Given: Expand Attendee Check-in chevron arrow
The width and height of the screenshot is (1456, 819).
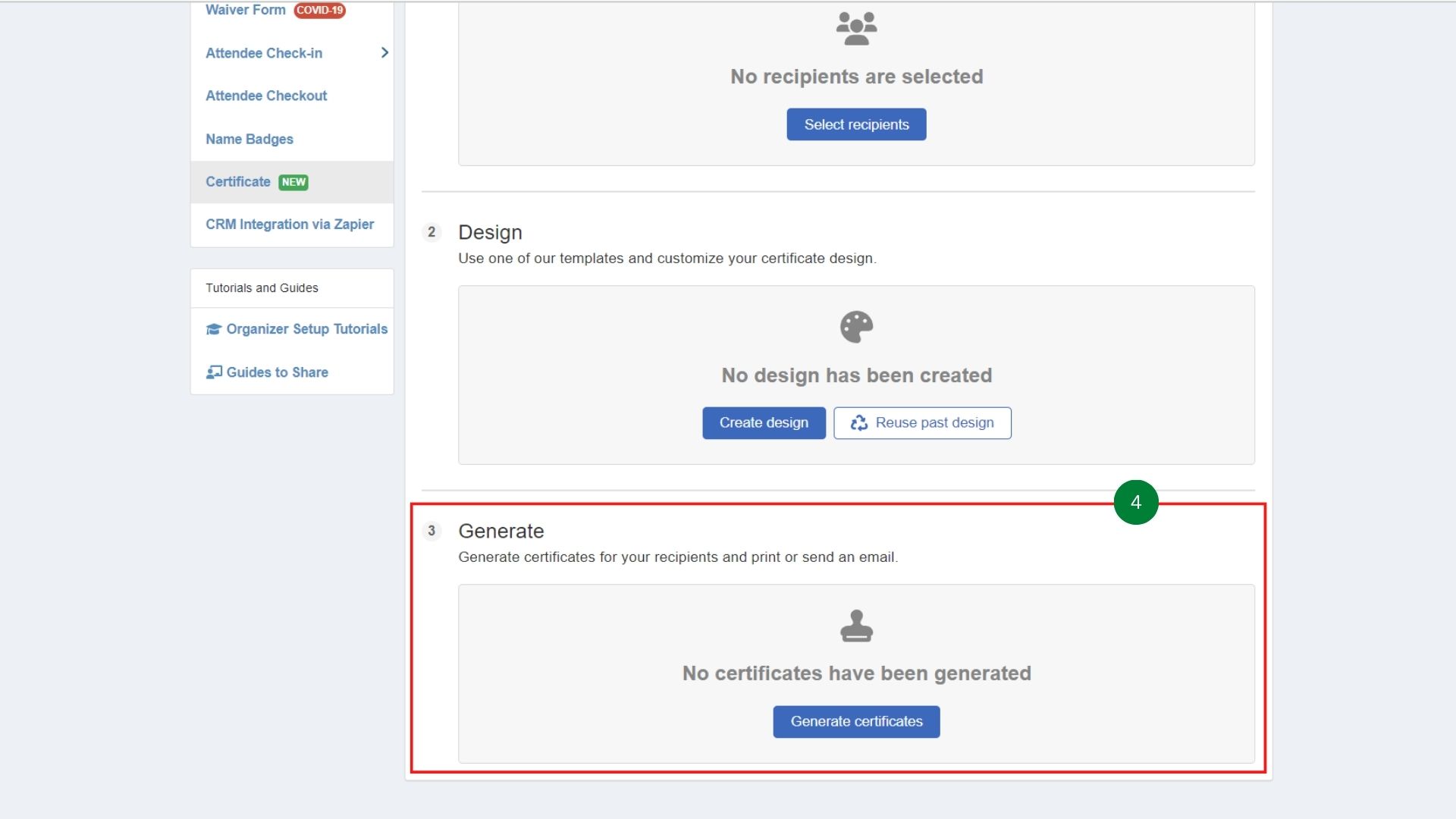Looking at the screenshot, I should click(384, 52).
